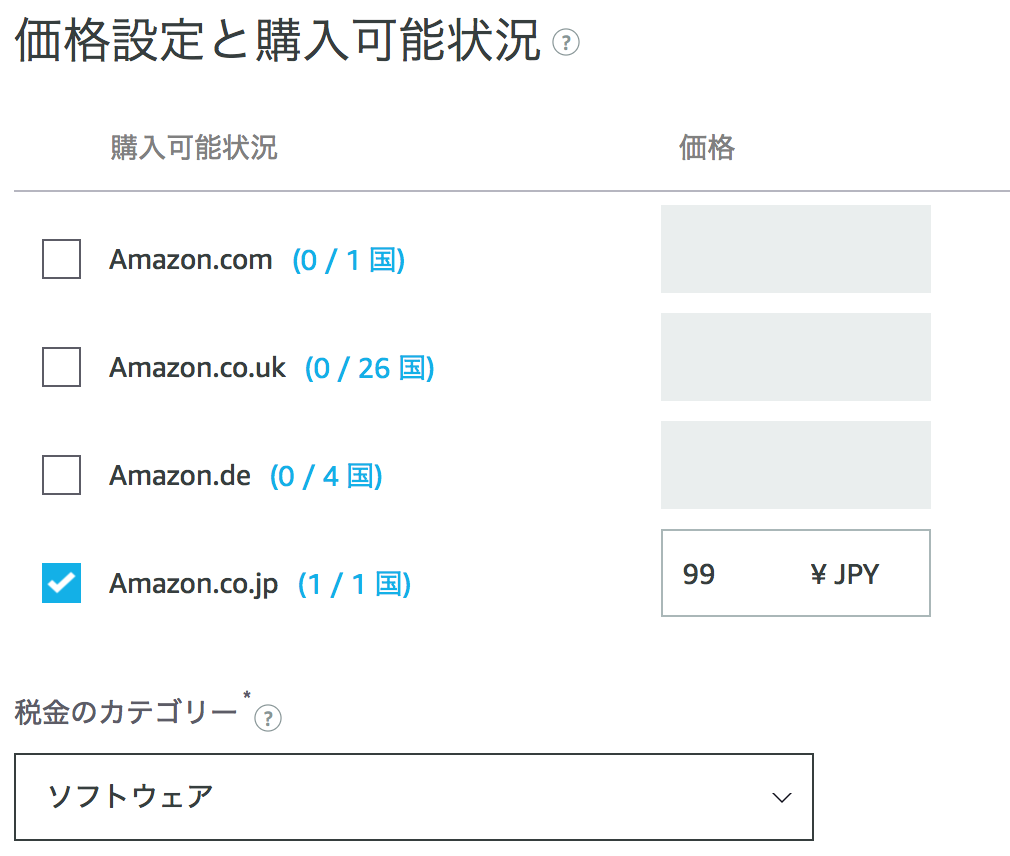The height and width of the screenshot is (856, 1010).
Task: Enable the Amazon.com checkbox
Action: 61,260
